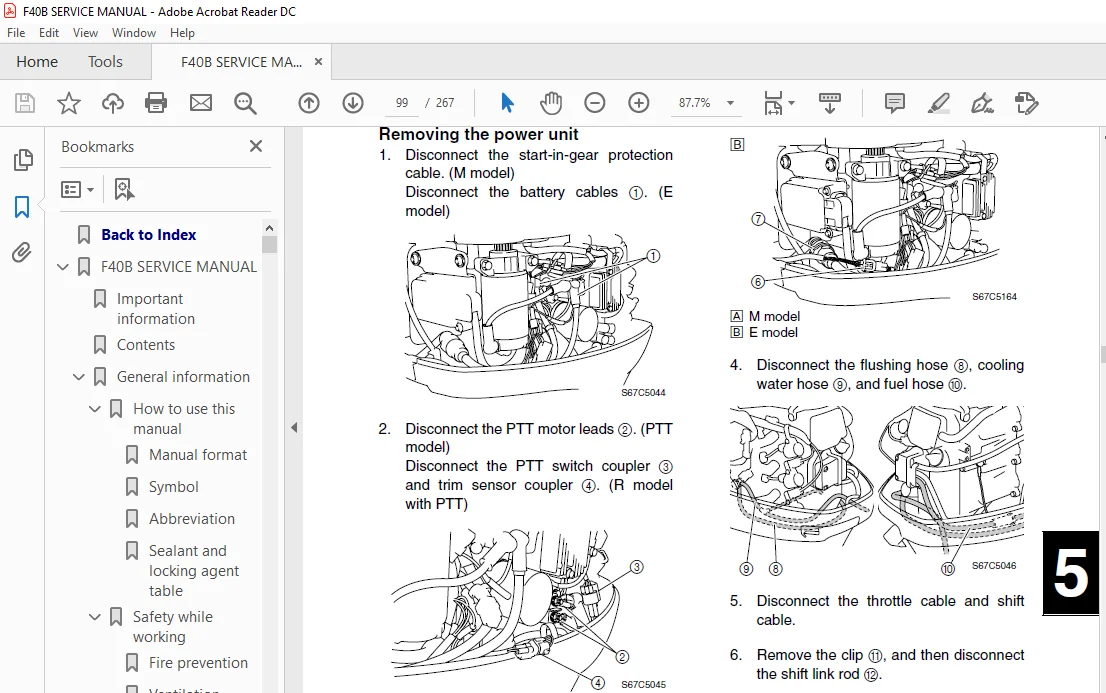Close the Bookmarks panel
The width and height of the screenshot is (1106, 693).
pos(256,146)
